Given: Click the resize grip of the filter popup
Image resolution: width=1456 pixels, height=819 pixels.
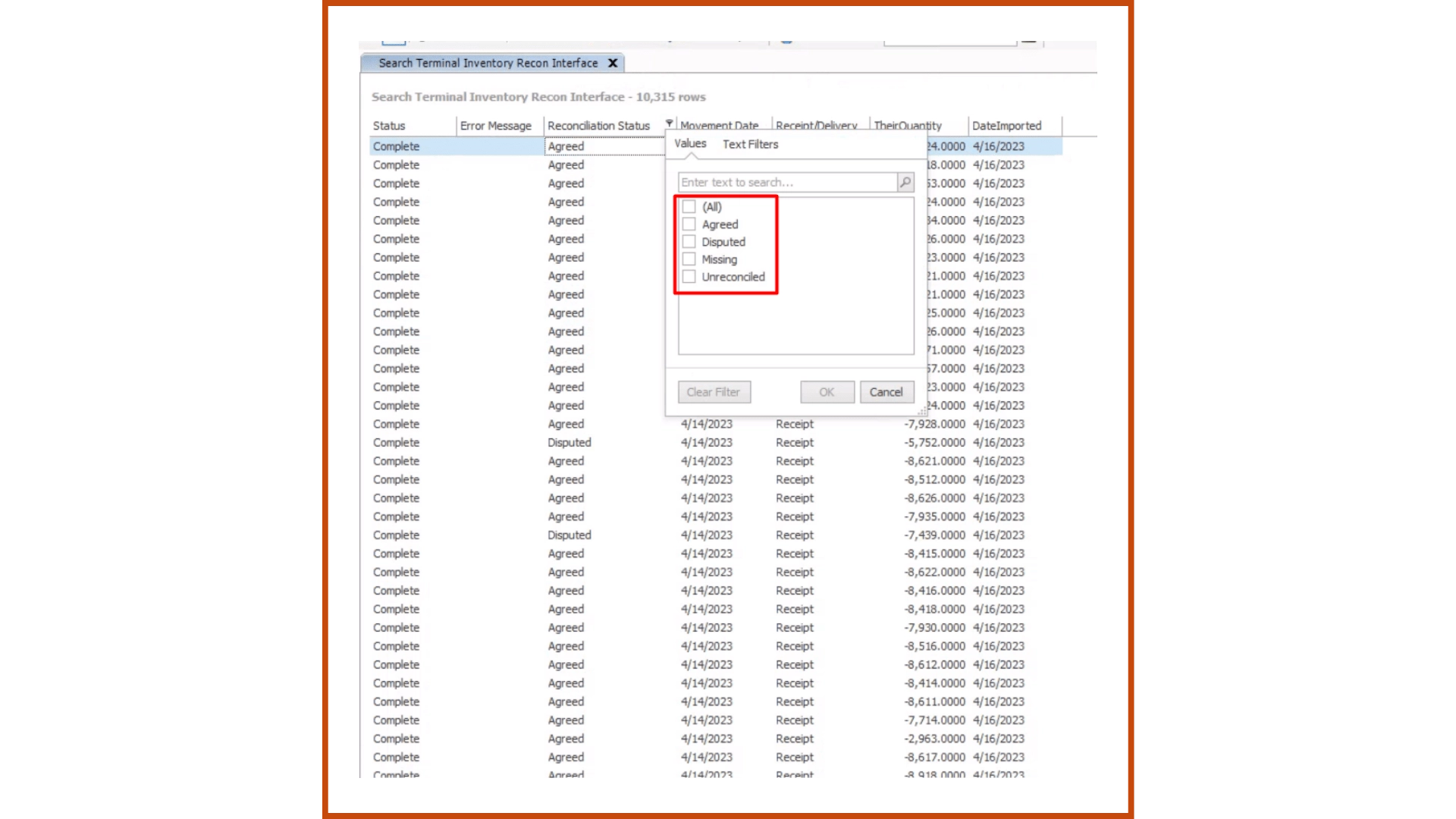Looking at the screenshot, I should coord(921,412).
